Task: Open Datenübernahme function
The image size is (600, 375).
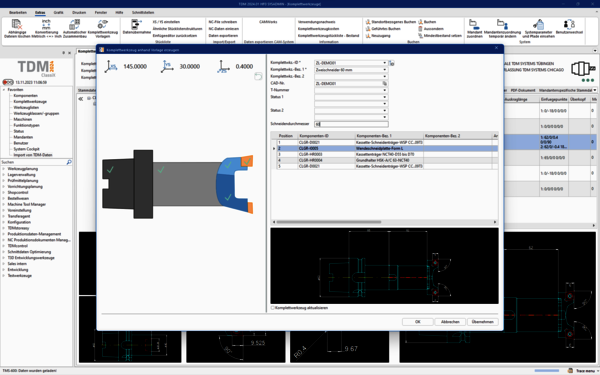Action: [x=137, y=24]
